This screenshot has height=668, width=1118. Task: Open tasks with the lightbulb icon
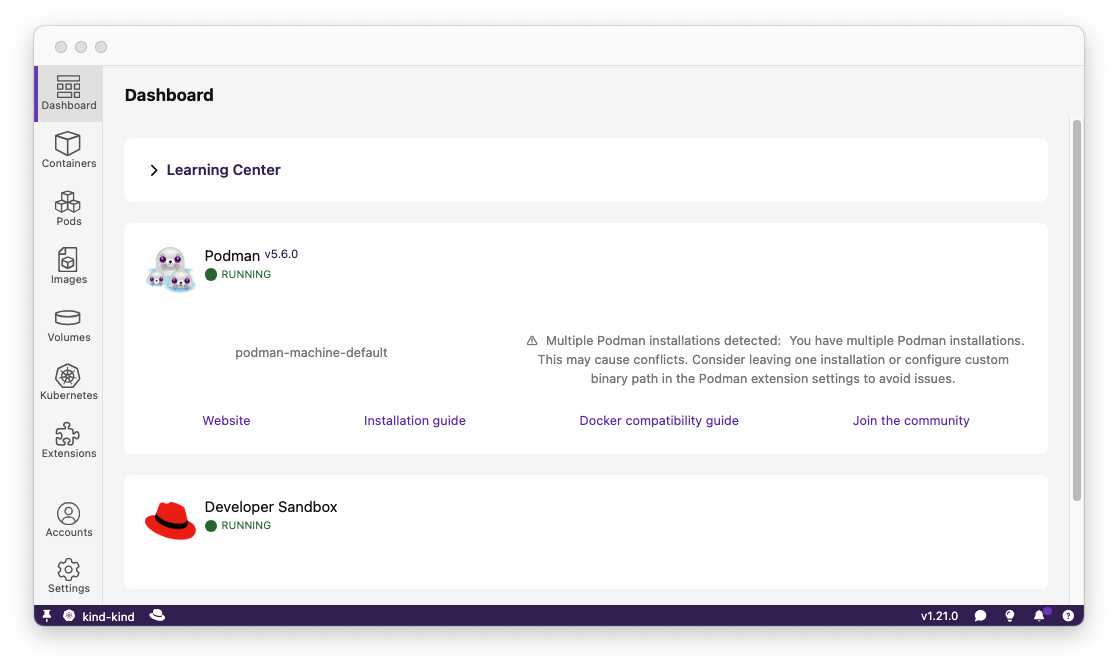click(1010, 615)
